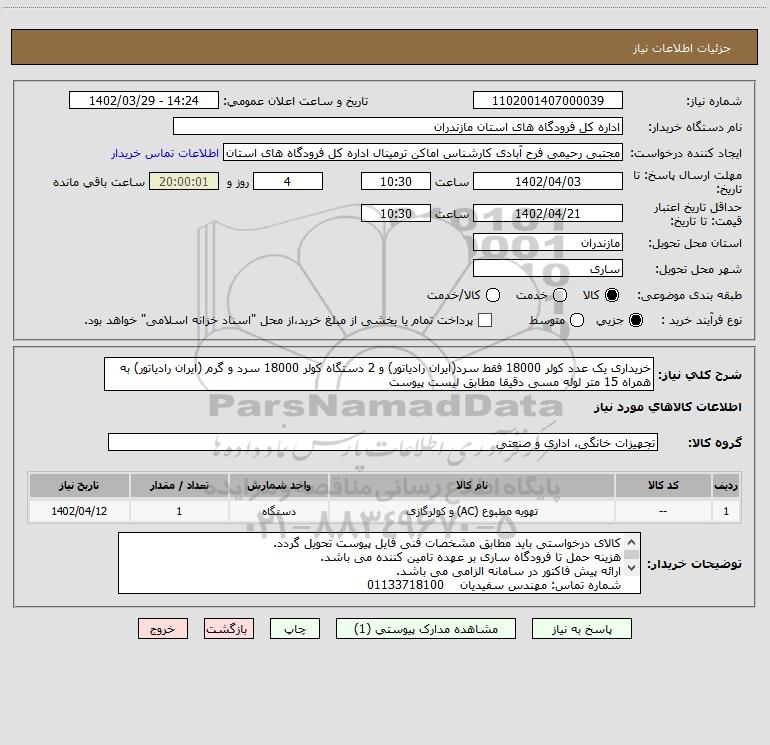Click delivery city field ساری

click(548, 269)
